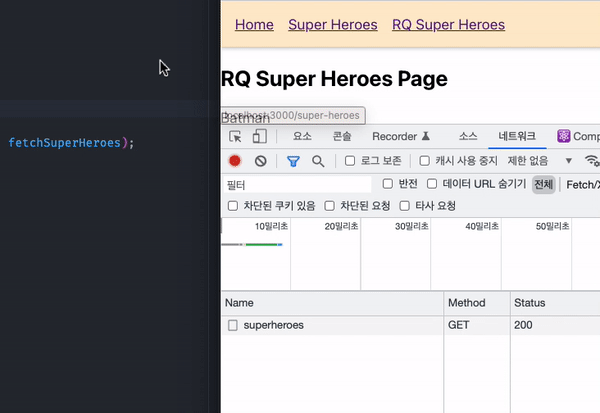
Task: Check the 차단된 쿠키 있음 checkbox
Action: point(233,206)
